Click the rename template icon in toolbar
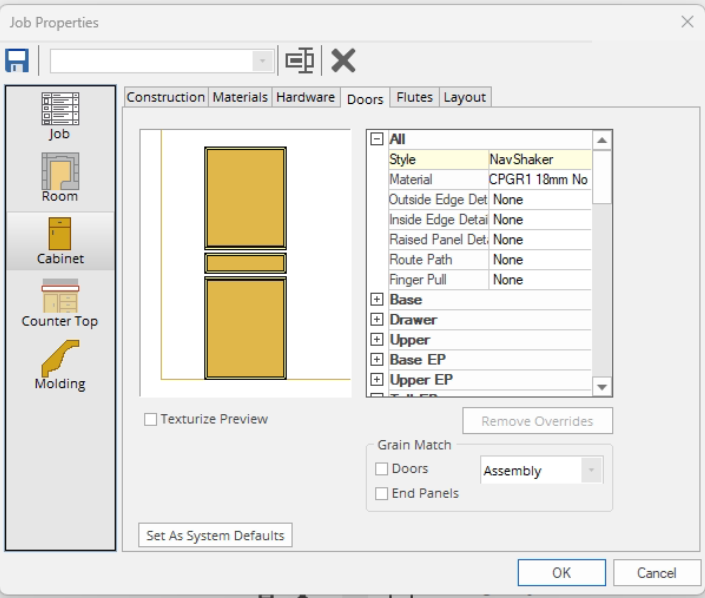The width and height of the screenshot is (705, 598). pos(299,60)
